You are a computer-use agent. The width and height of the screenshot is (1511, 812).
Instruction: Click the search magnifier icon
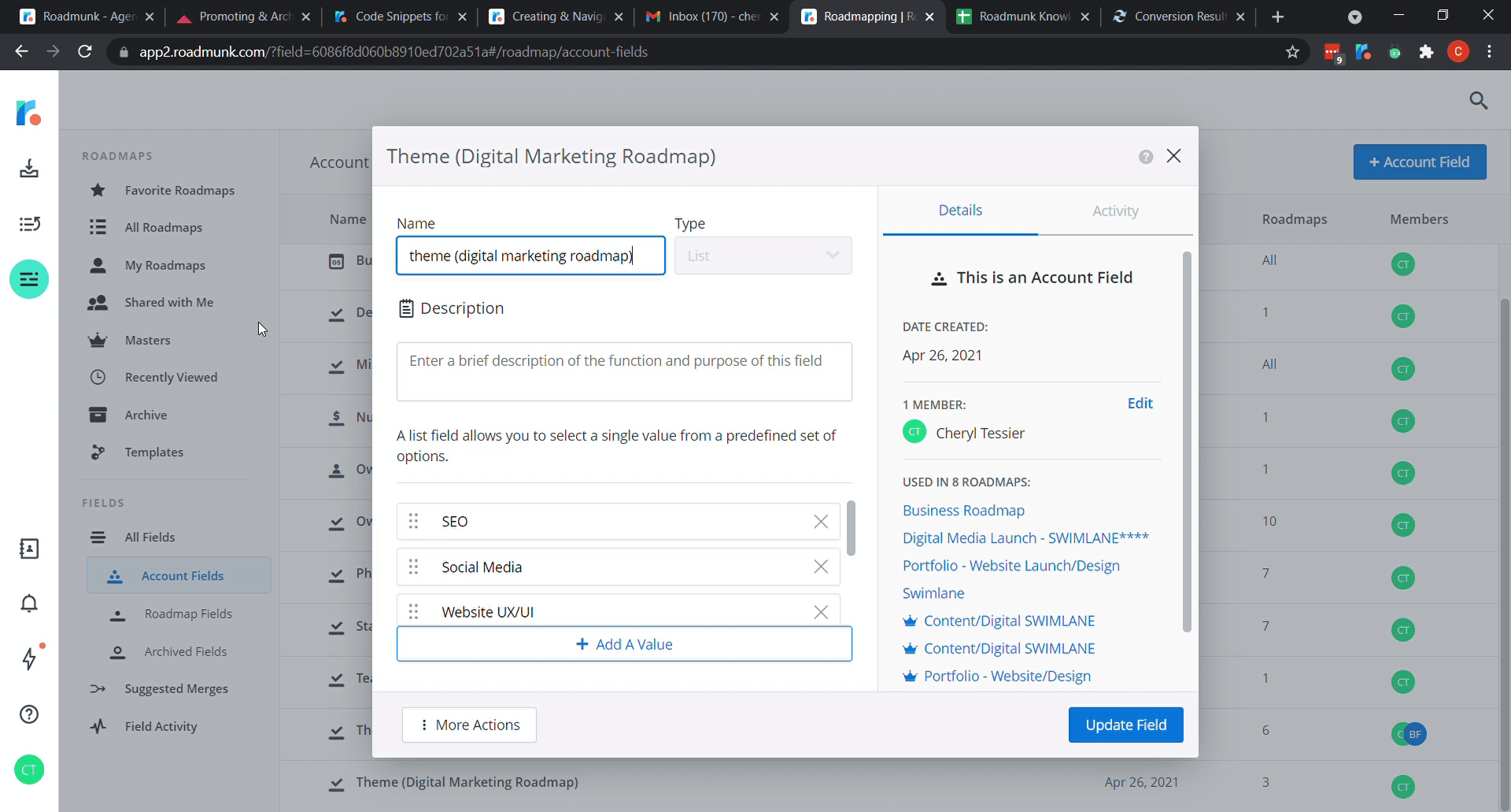pos(1478,101)
